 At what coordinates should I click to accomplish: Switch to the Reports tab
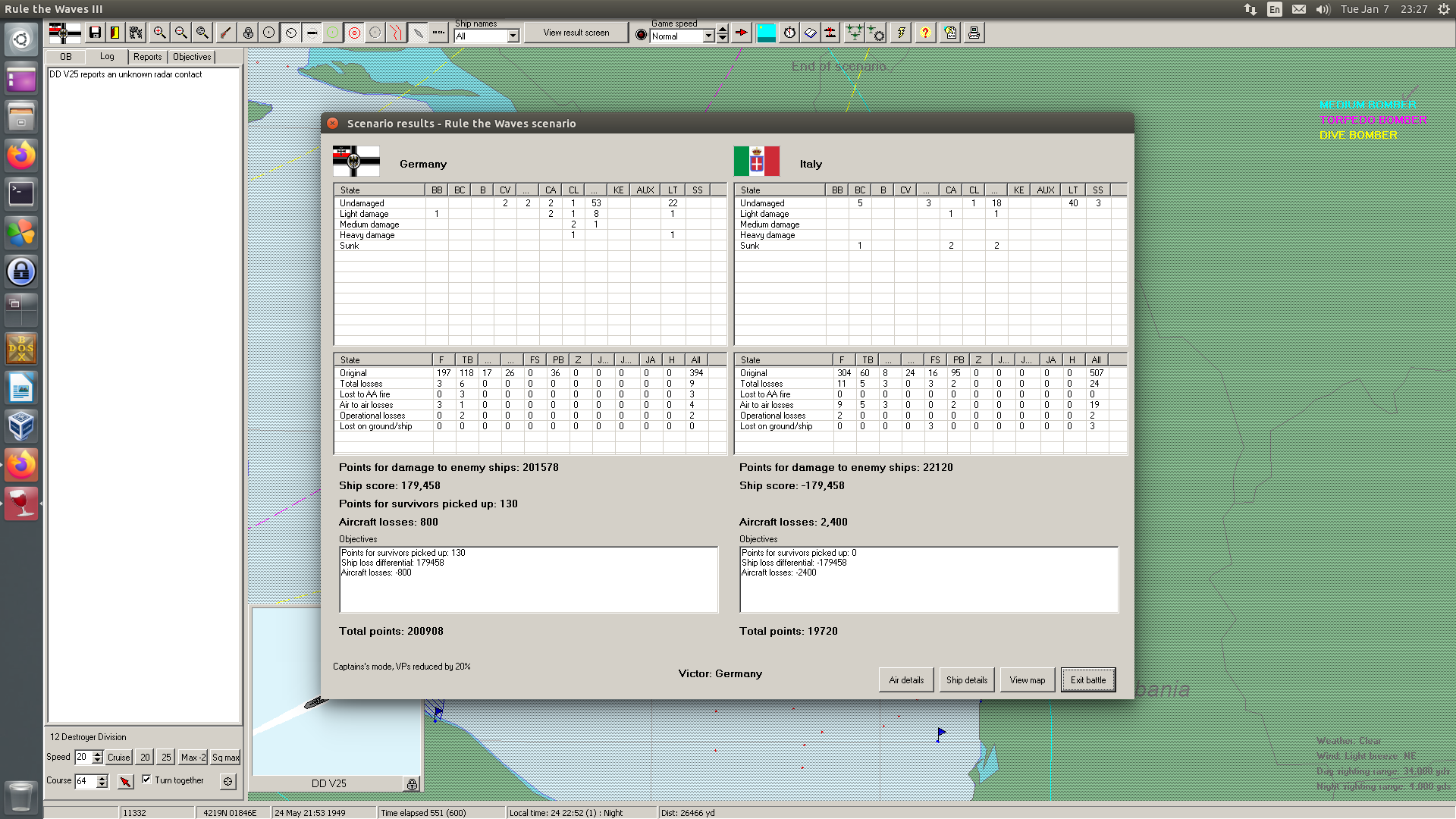pos(147,57)
